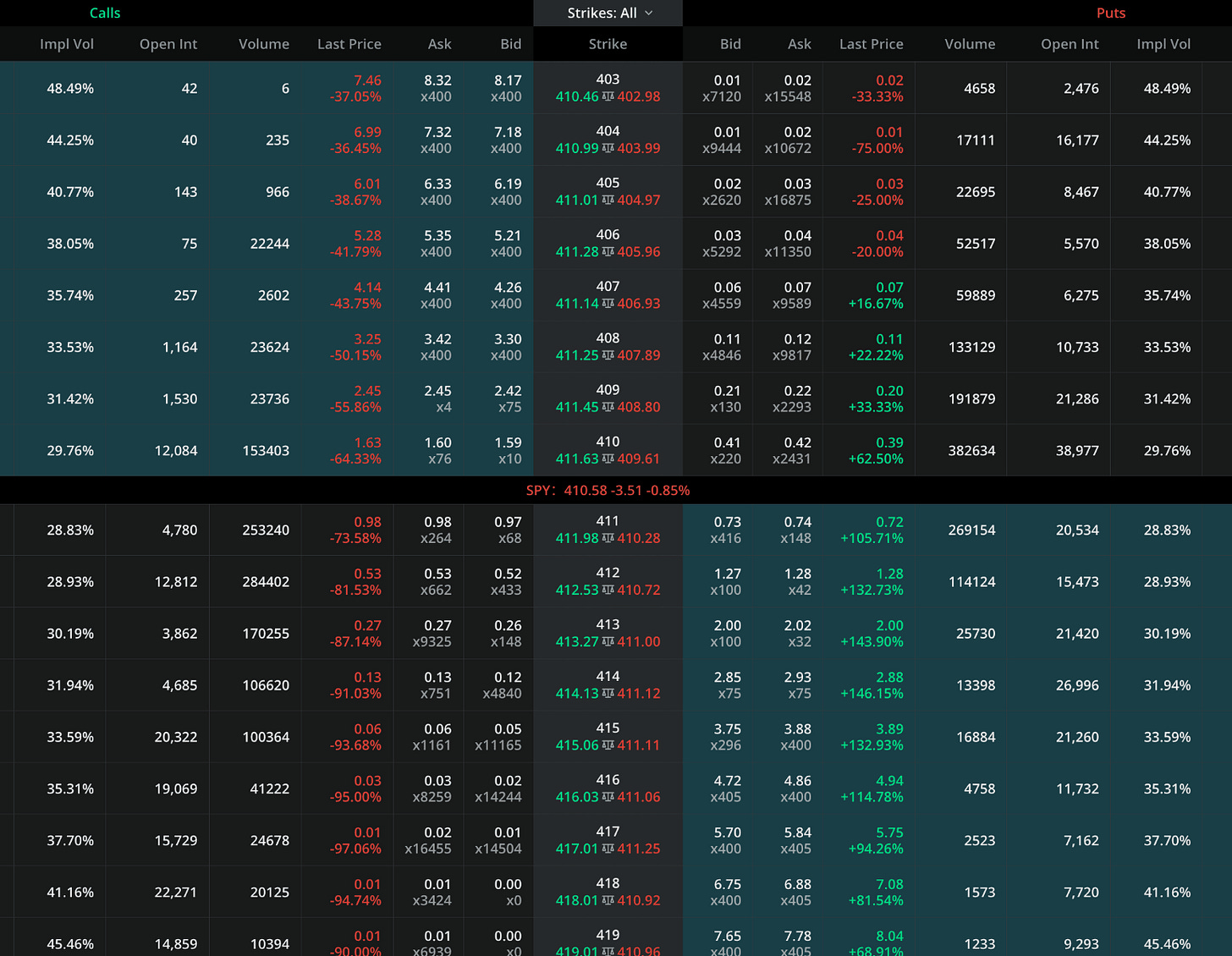Image resolution: width=1232 pixels, height=956 pixels.
Task: Click the 414 put ask 2.93
Action: (798, 677)
